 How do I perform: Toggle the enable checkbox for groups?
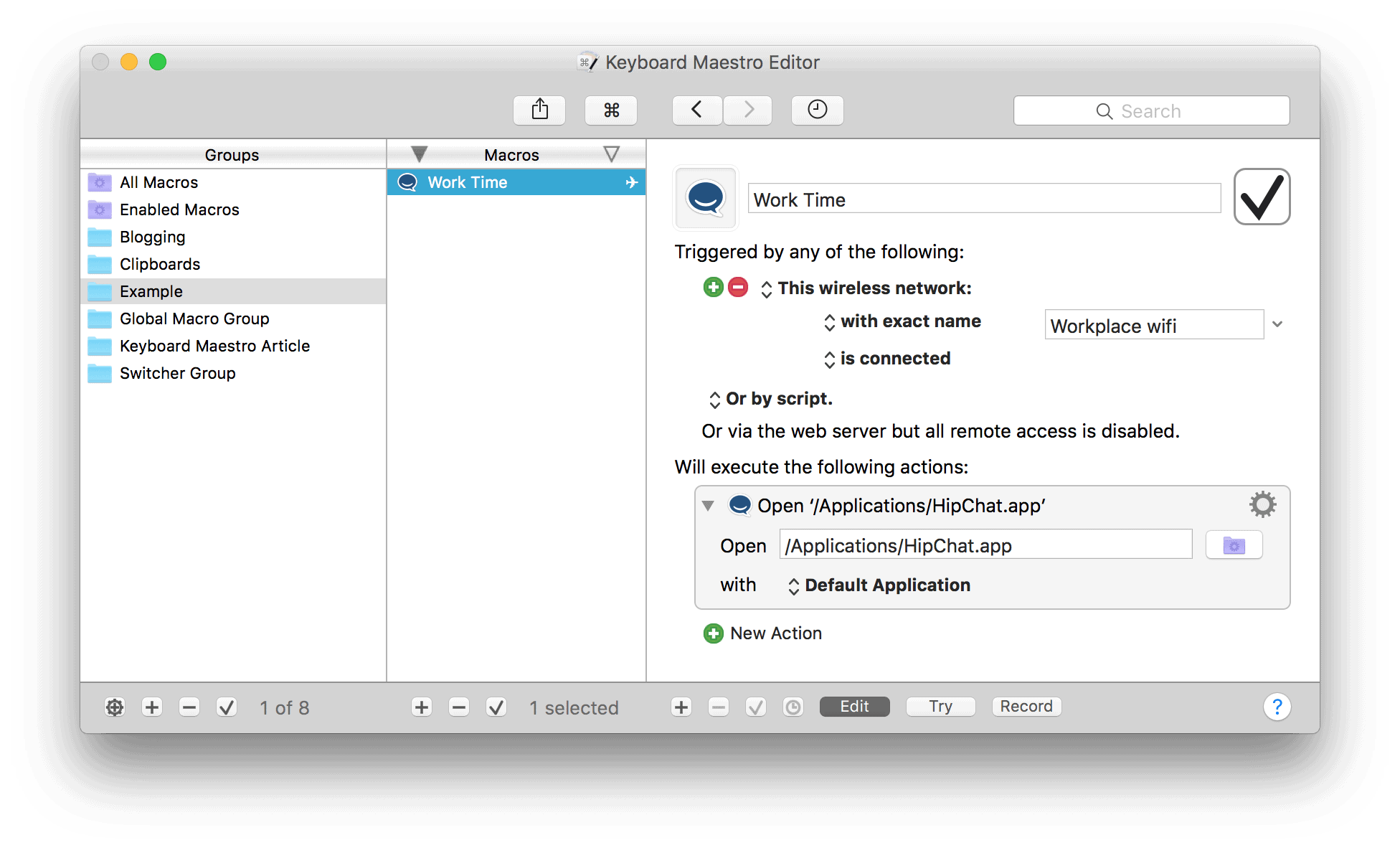pos(227,707)
